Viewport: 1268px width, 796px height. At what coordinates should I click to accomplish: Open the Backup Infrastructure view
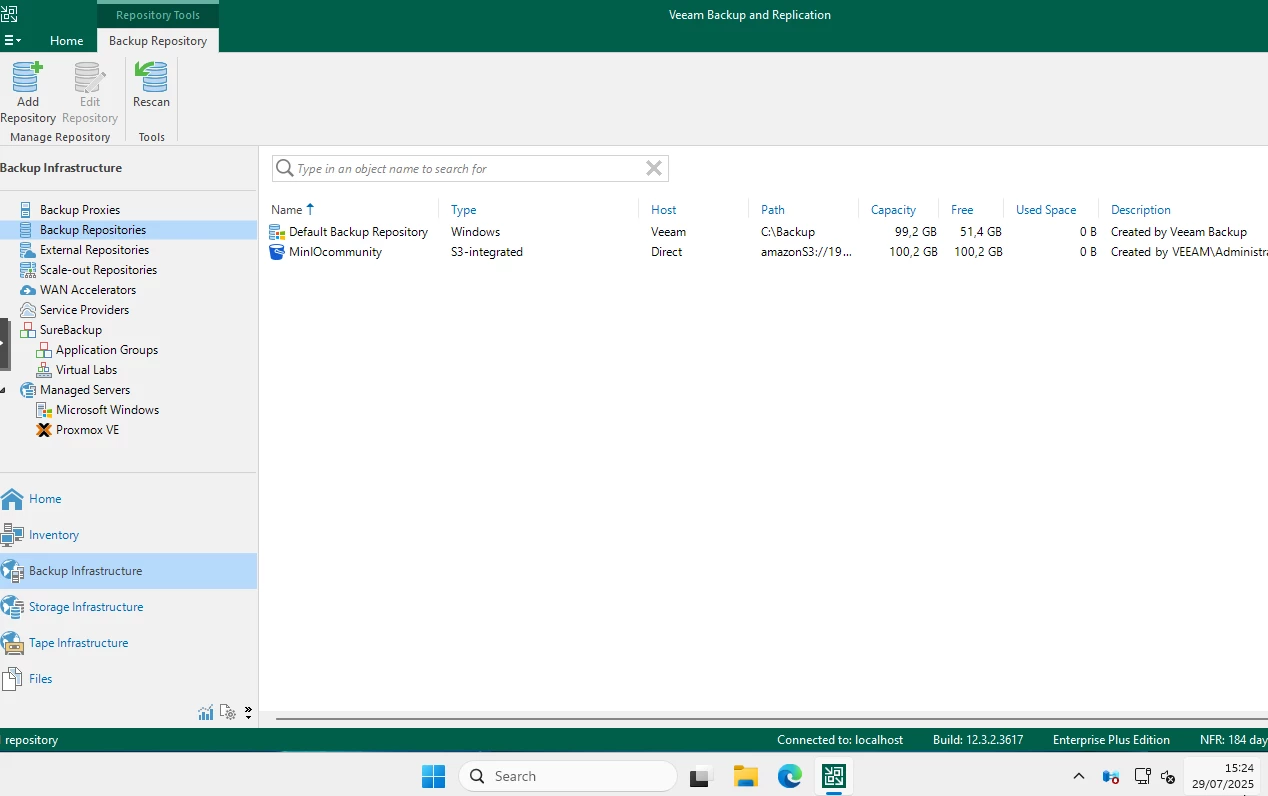tap(128, 571)
